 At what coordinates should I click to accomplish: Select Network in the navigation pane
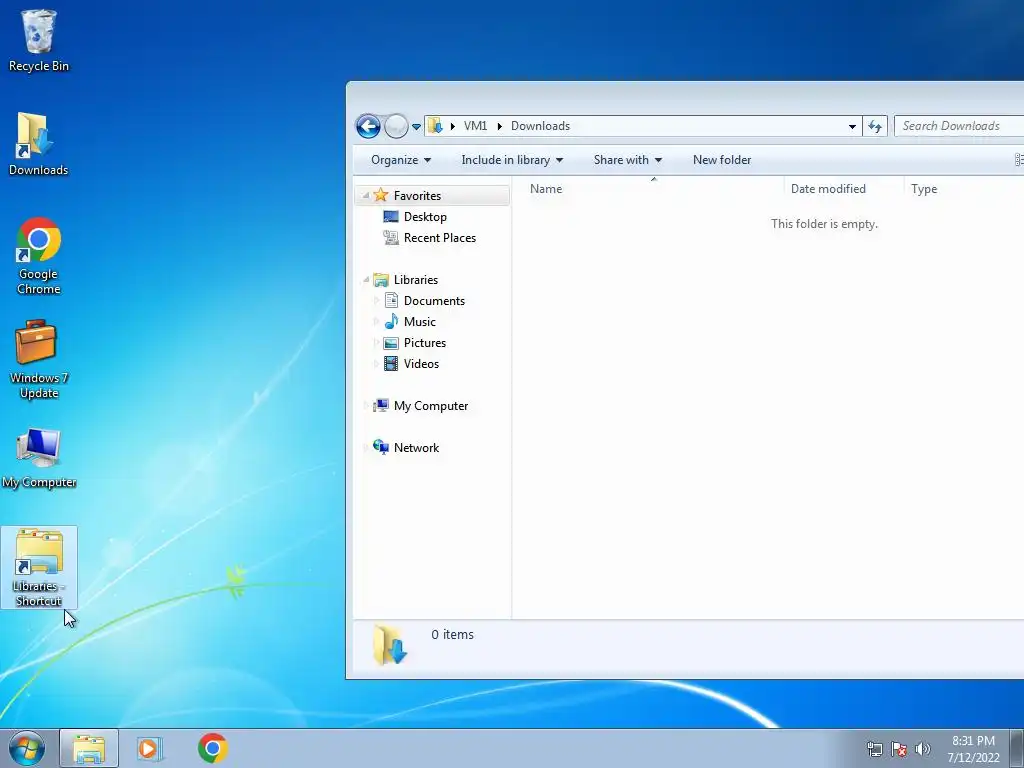[x=416, y=448]
